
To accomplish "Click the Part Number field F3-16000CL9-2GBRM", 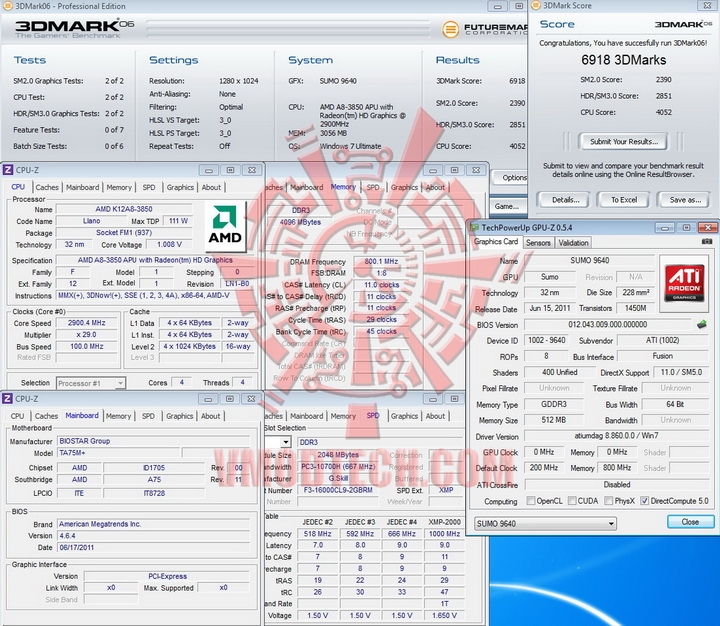I will click(x=338, y=490).
